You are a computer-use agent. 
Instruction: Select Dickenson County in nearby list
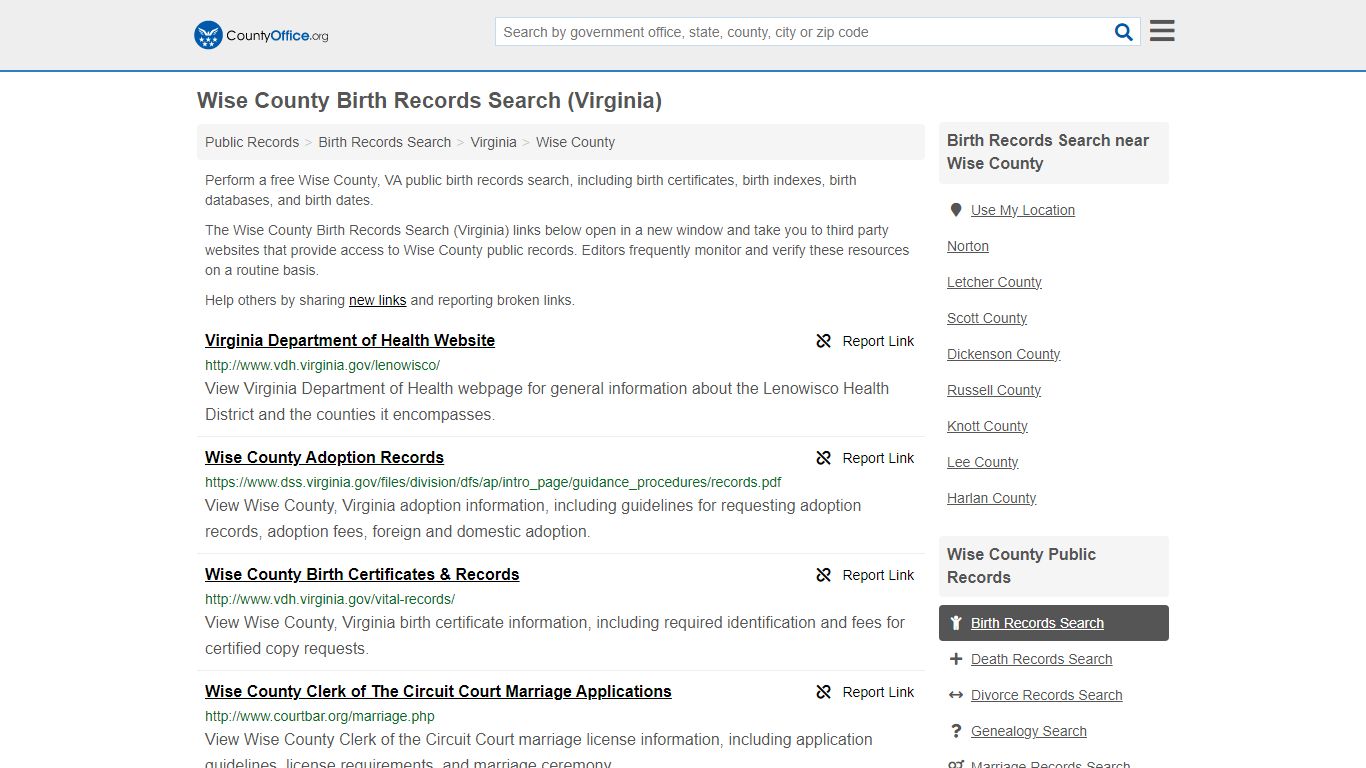[x=1003, y=354]
